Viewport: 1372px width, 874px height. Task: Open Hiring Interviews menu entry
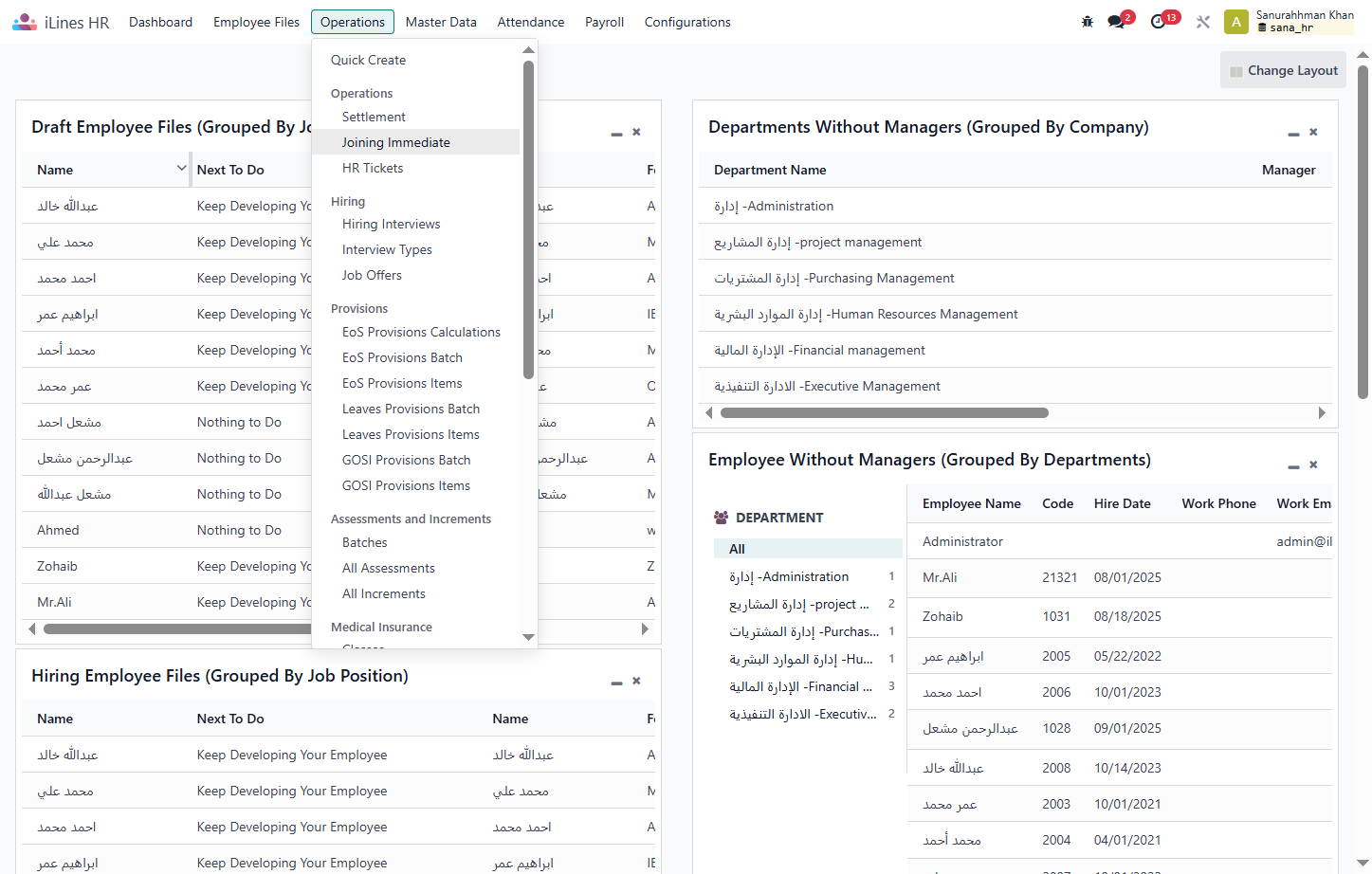[x=416, y=224]
